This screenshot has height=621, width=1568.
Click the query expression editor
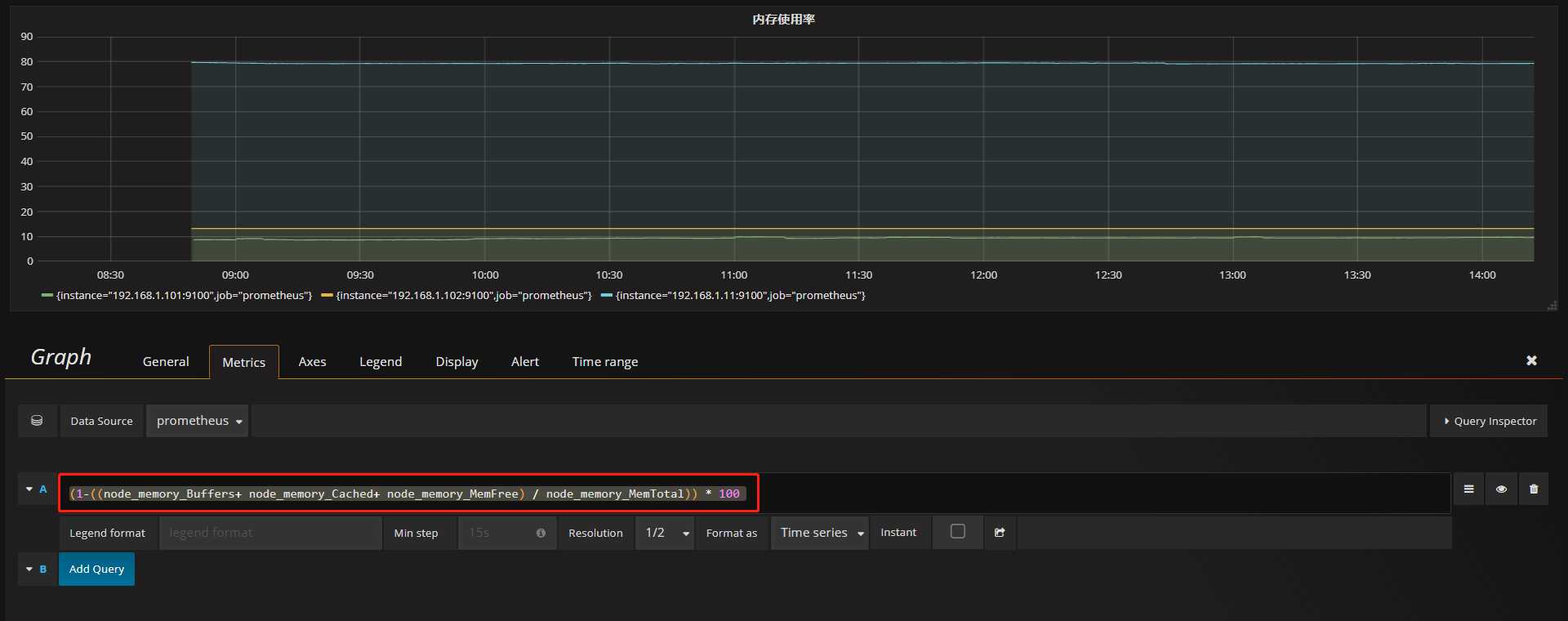point(755,494)
